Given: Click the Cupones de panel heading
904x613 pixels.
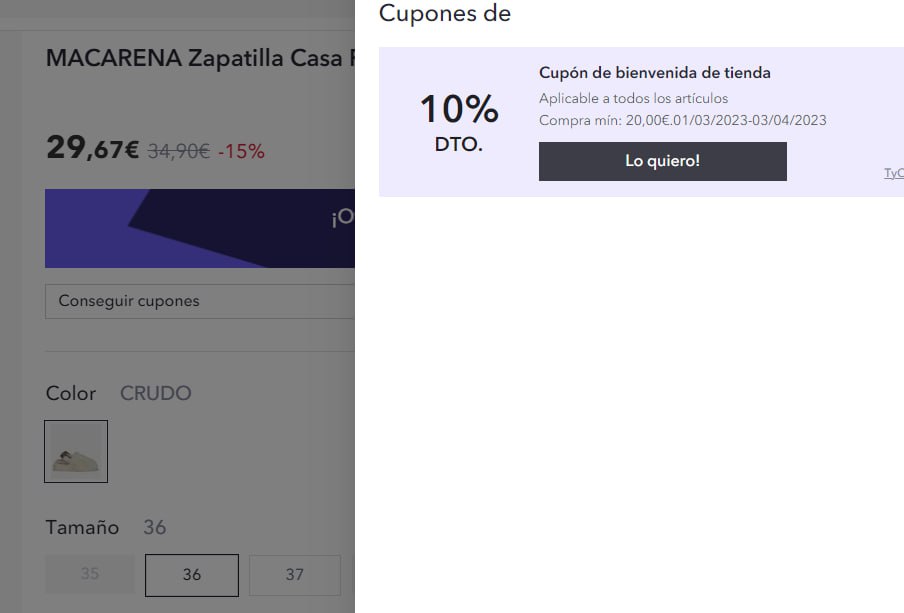Looking at the screenshot, I should tap(445, 14).
